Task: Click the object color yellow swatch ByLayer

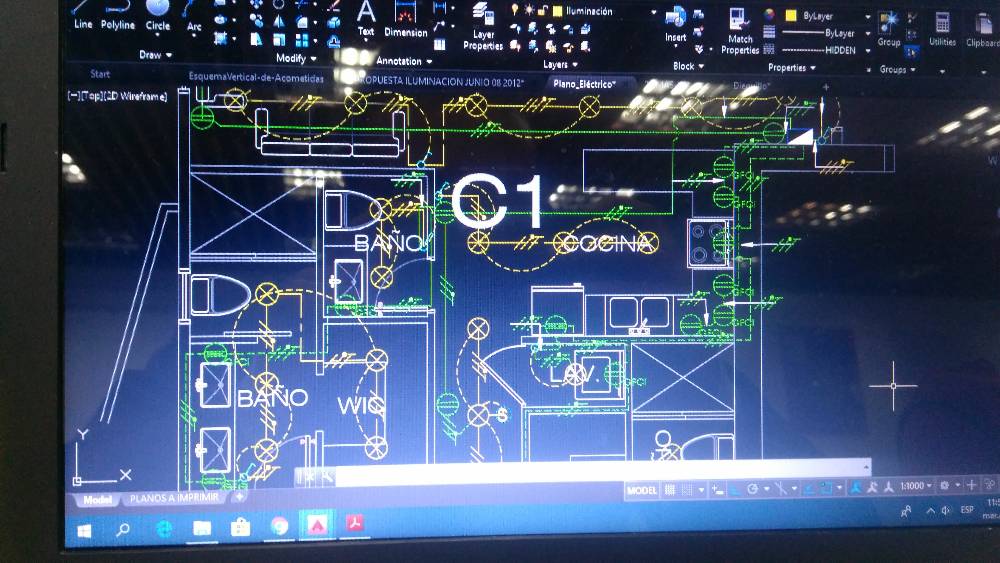Action: point(791,15)
